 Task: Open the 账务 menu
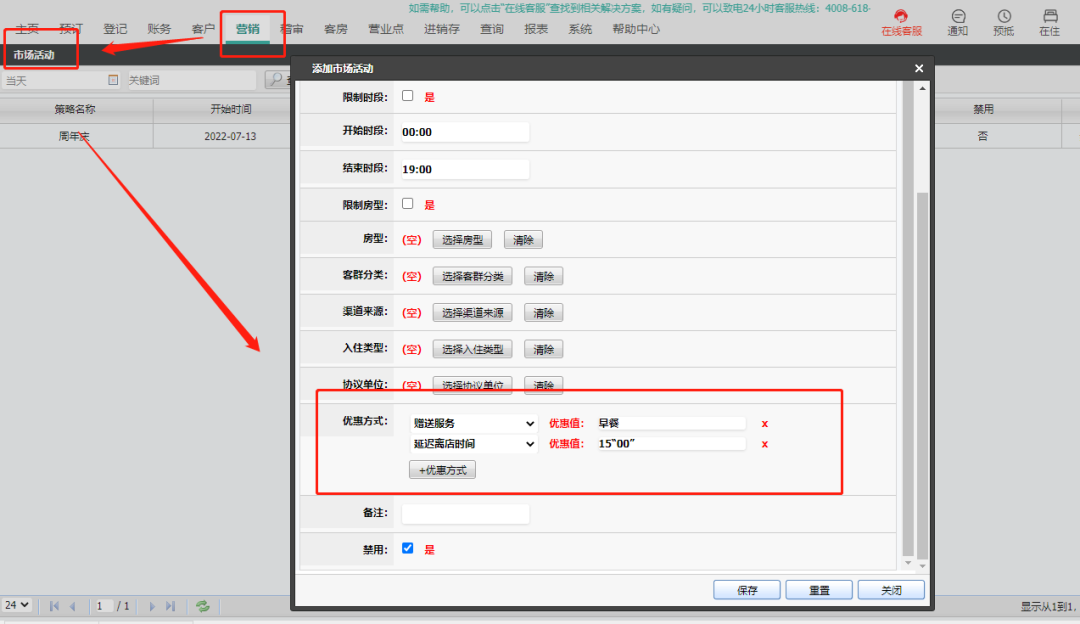(x=159, y=29)
